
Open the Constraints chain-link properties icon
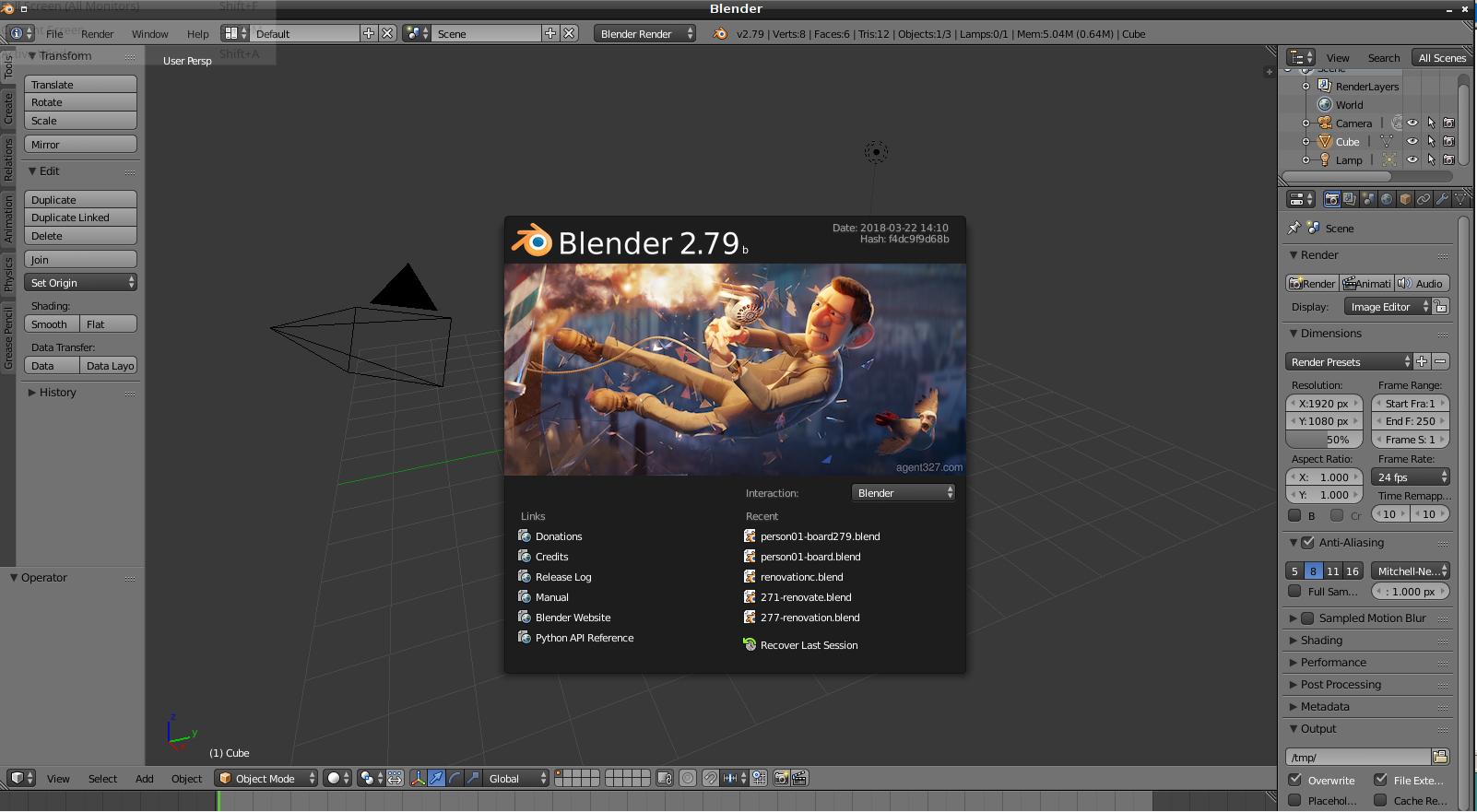(1424, 199)
